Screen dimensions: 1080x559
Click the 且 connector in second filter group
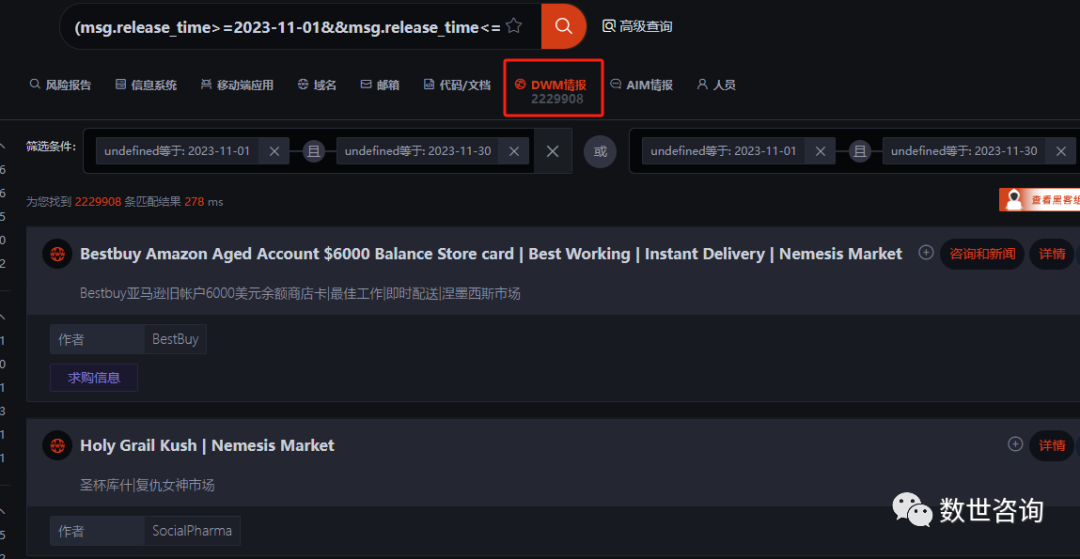click(x=860, y=151)
